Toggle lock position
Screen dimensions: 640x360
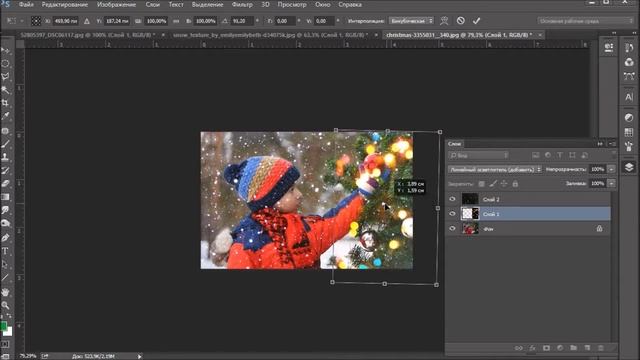pyautogui.click(x=504, y=184)
